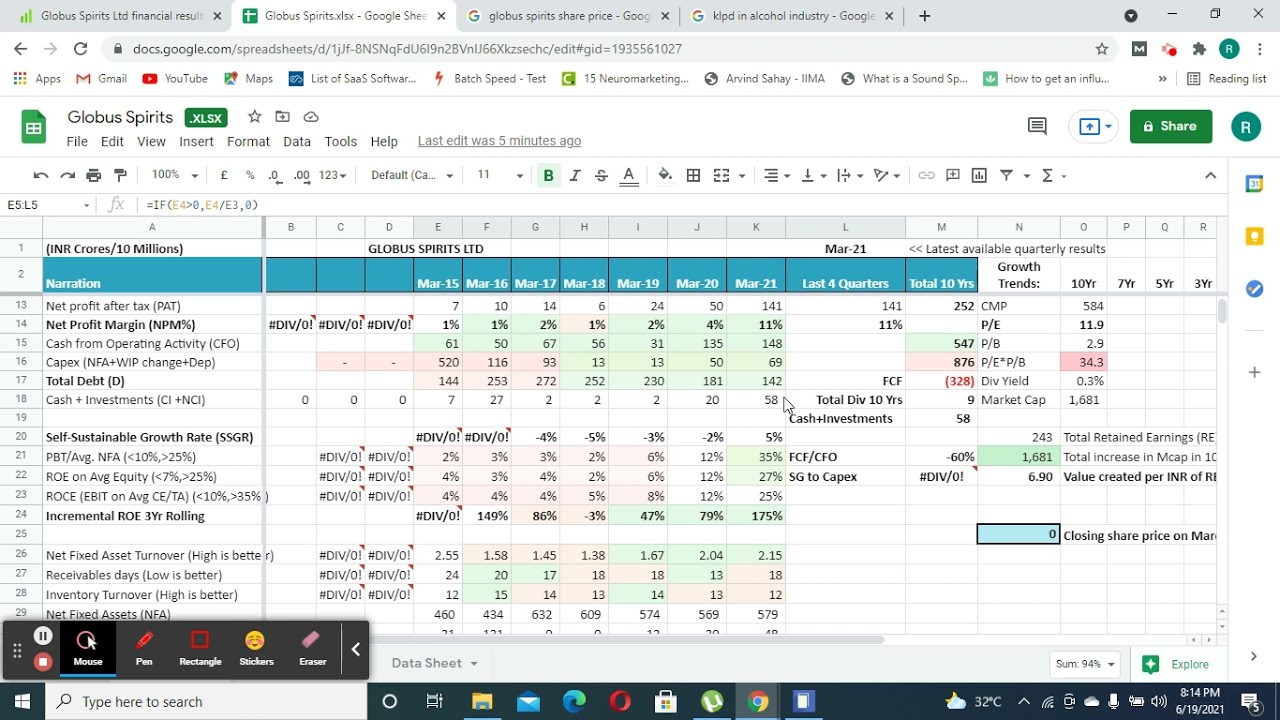The image size is (1280, 720).
Task: Open font size 11 dropdown
Action: pos(500,175)
